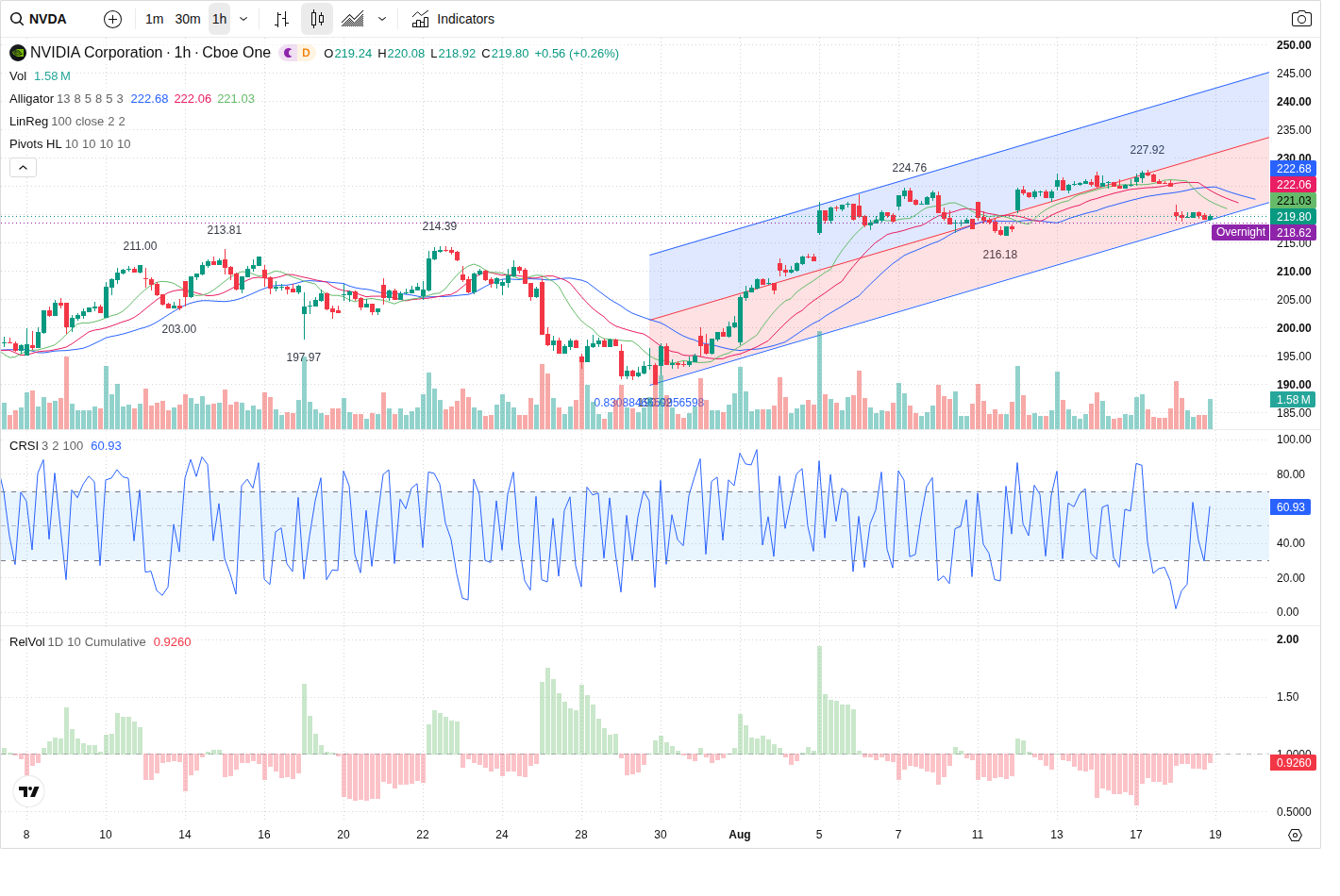Screen dimensions: 1340x896
Task: Click Alligator value 222.68 in legend
Action: coord(149,99)
